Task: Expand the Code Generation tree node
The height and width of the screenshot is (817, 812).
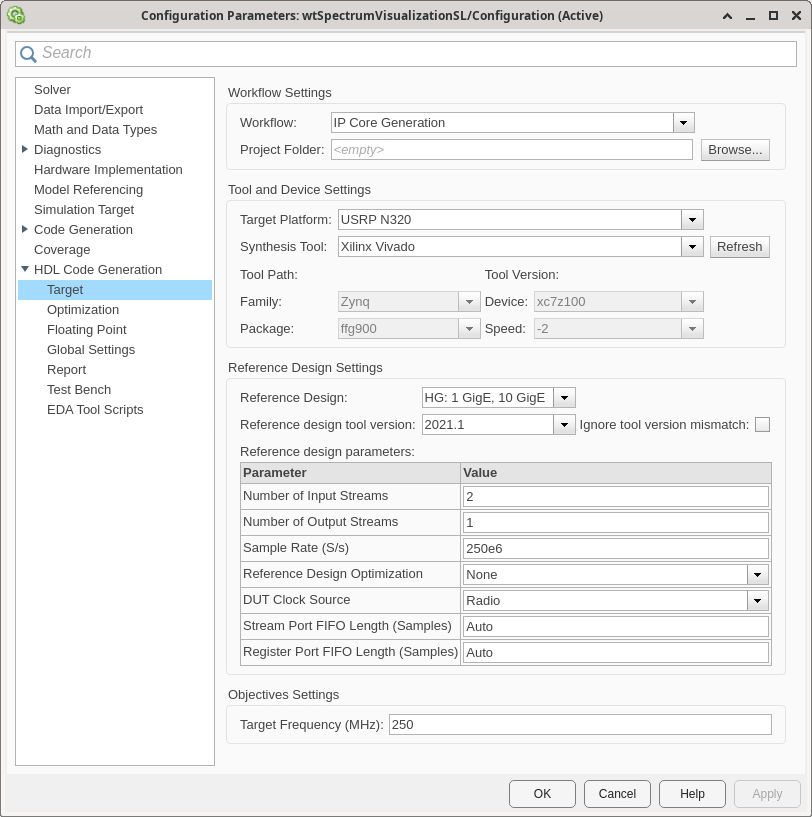Action: 26,229
